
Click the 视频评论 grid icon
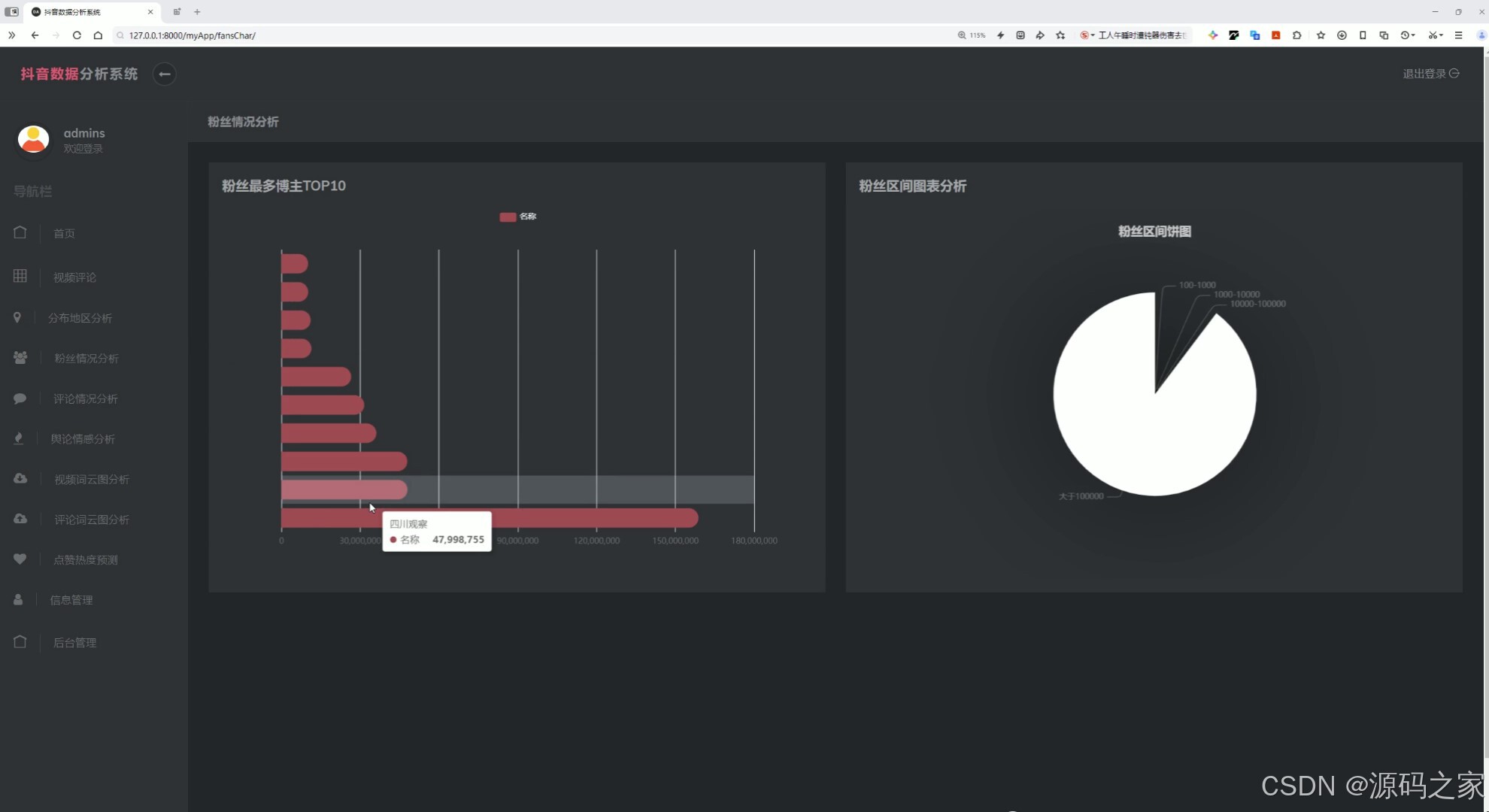click(20, 276)
